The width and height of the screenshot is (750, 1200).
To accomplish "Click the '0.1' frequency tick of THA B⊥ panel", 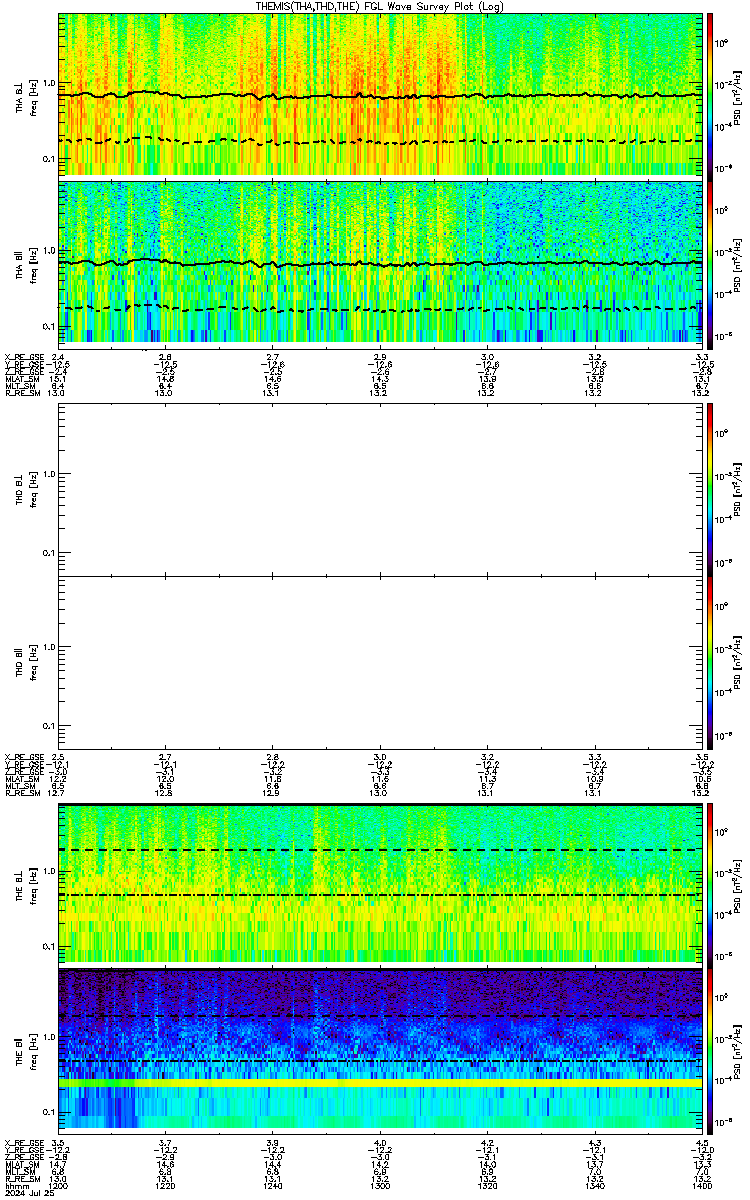I will tap(48, 159).
